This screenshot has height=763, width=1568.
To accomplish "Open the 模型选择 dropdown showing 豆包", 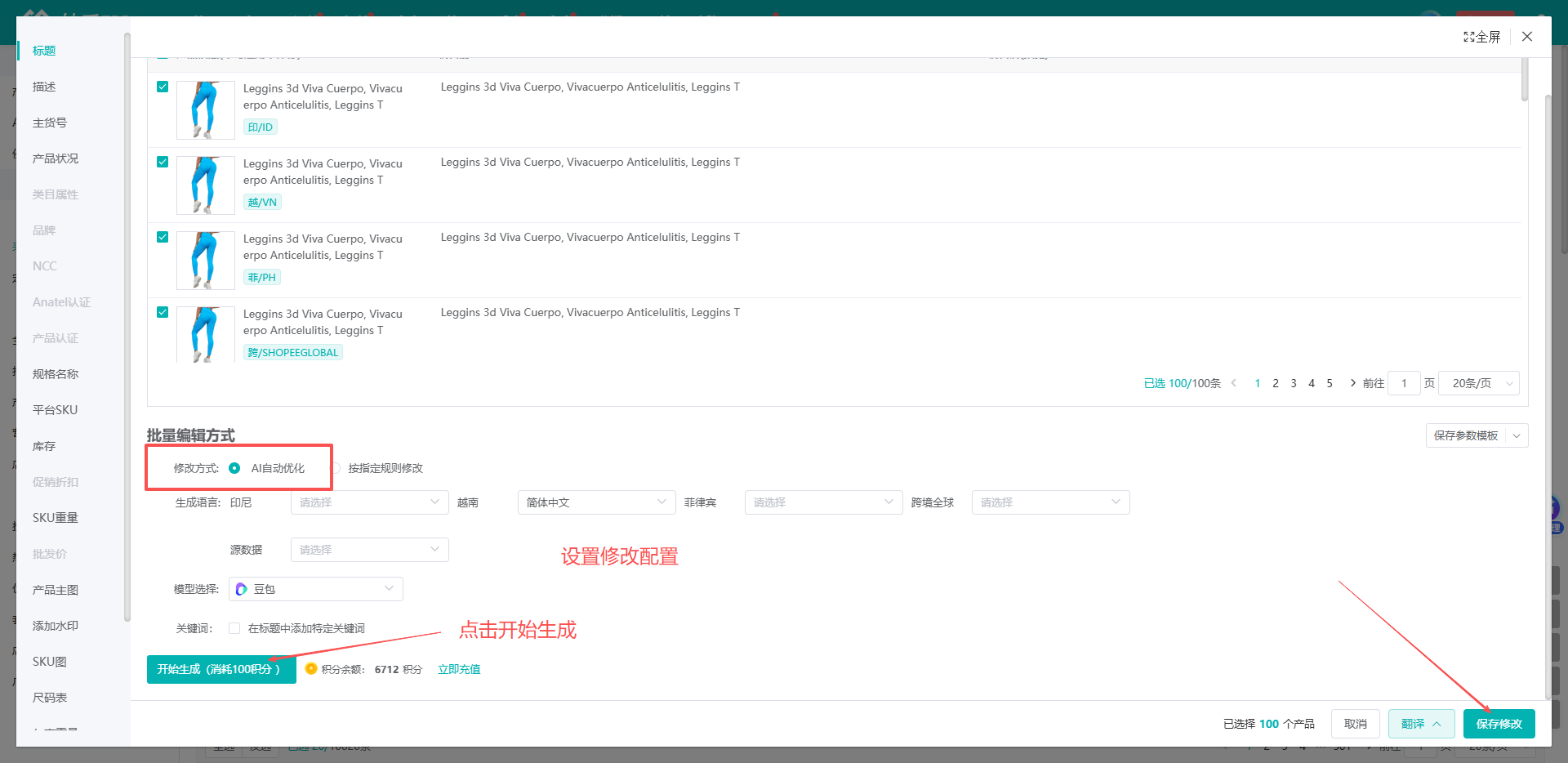I will pos(316,589).
